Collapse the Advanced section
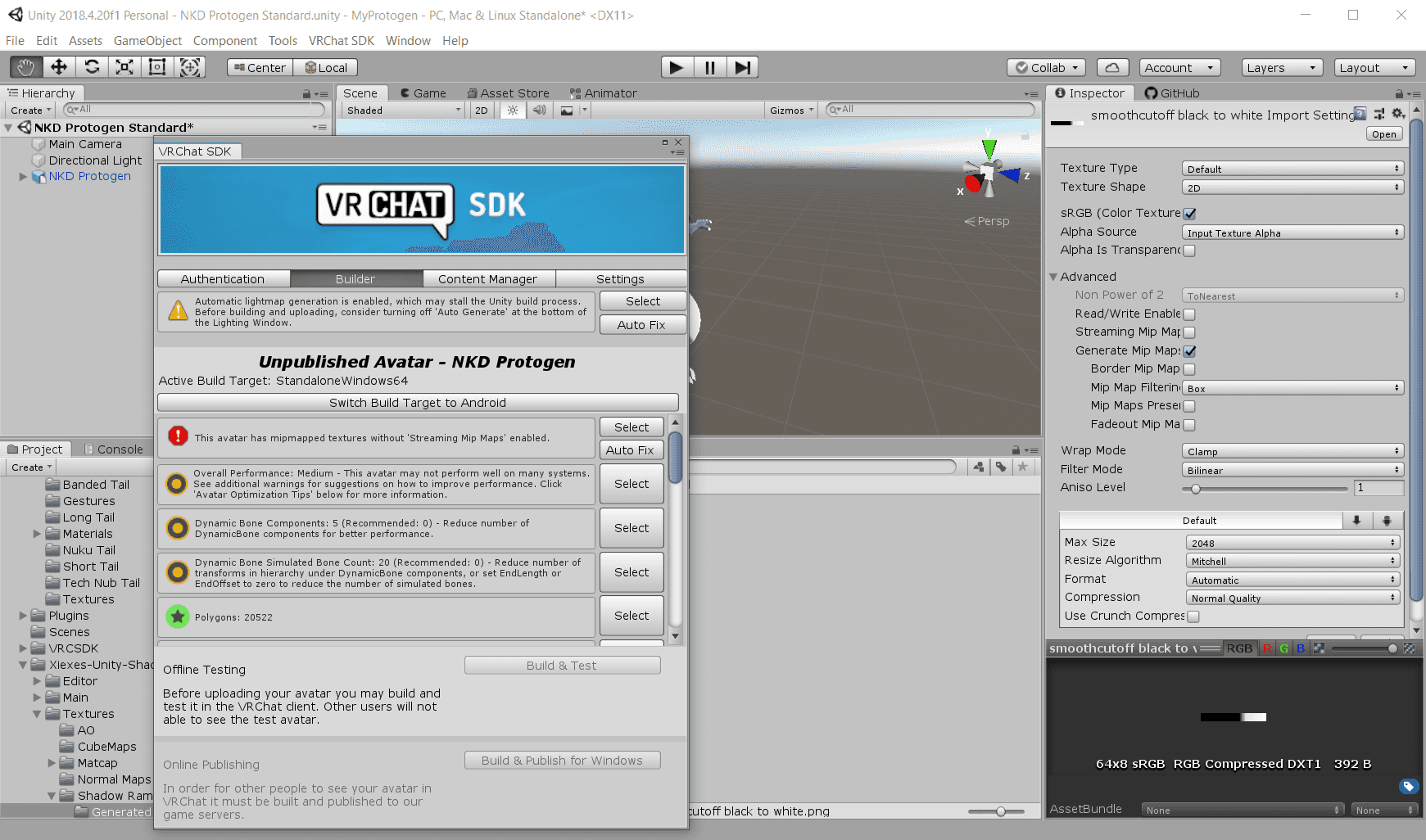1426x840 pixels. (x=1054, y=277)
